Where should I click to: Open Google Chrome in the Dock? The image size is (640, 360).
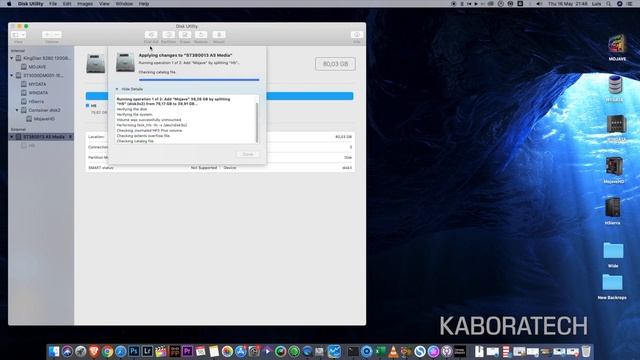pos(107,351)
